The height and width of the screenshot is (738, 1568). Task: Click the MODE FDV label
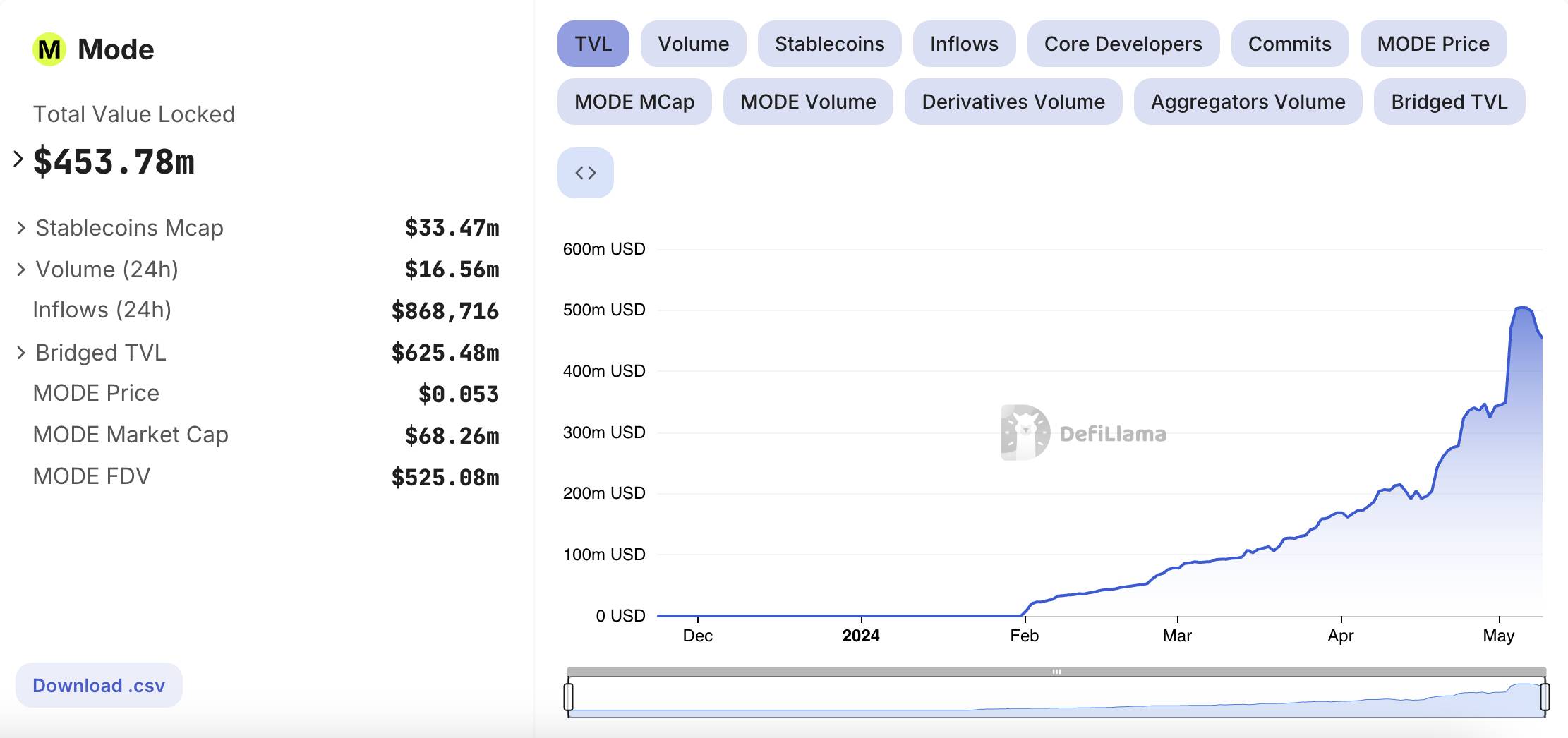click(x=92, y=476)
